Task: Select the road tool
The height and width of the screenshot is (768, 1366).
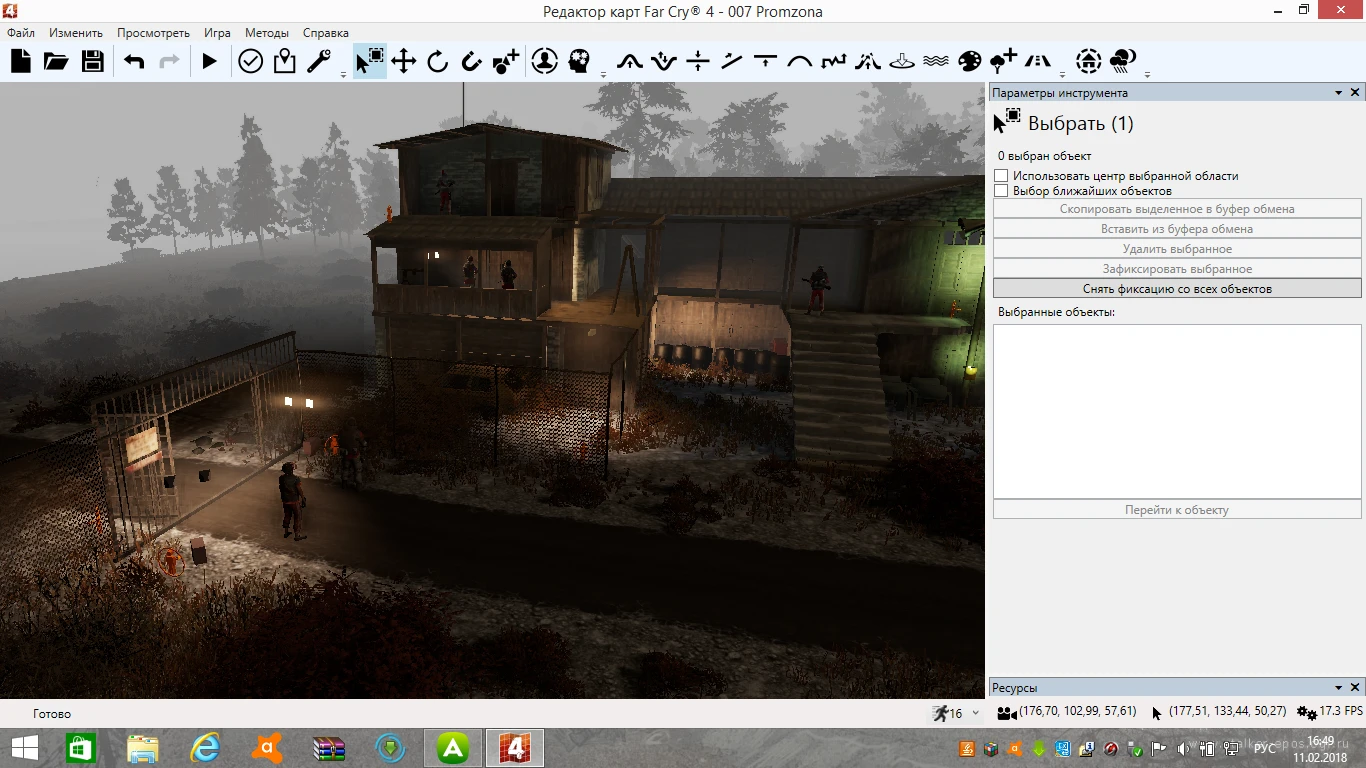Action: (1038, 62)
